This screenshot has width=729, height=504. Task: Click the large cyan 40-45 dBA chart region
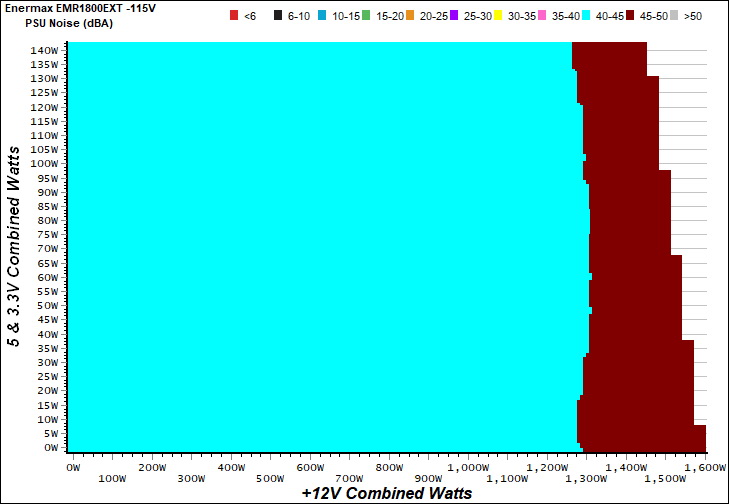pyautogui.click(x=320, y=246)
